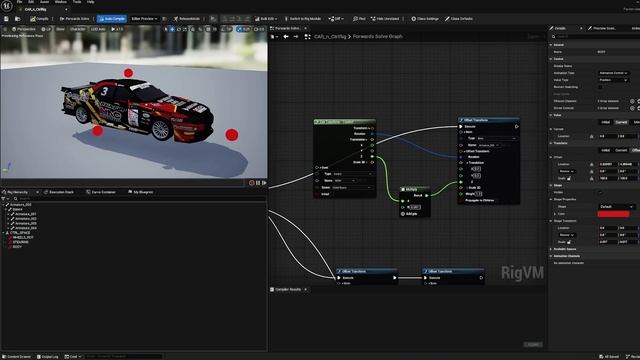The height and width of the screenshot is (360, 640).
Task: Click Hide Unrelated toolbar button
Action: point(385,19)
